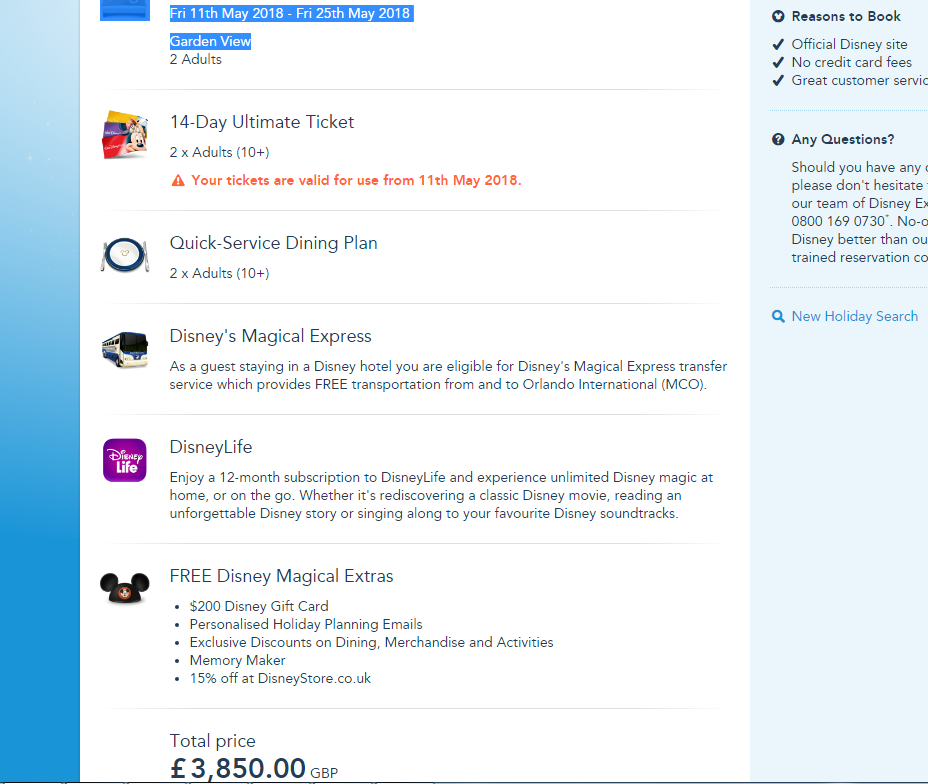Click the Magical Express transfer description

[448, 375]
